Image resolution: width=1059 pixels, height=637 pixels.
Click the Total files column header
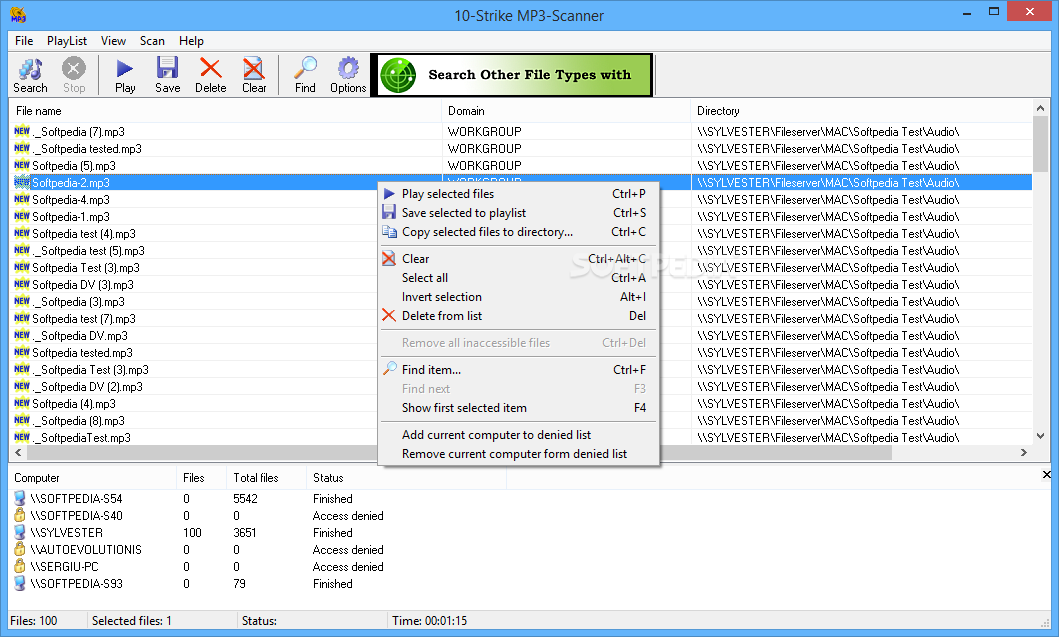(266, 478)
